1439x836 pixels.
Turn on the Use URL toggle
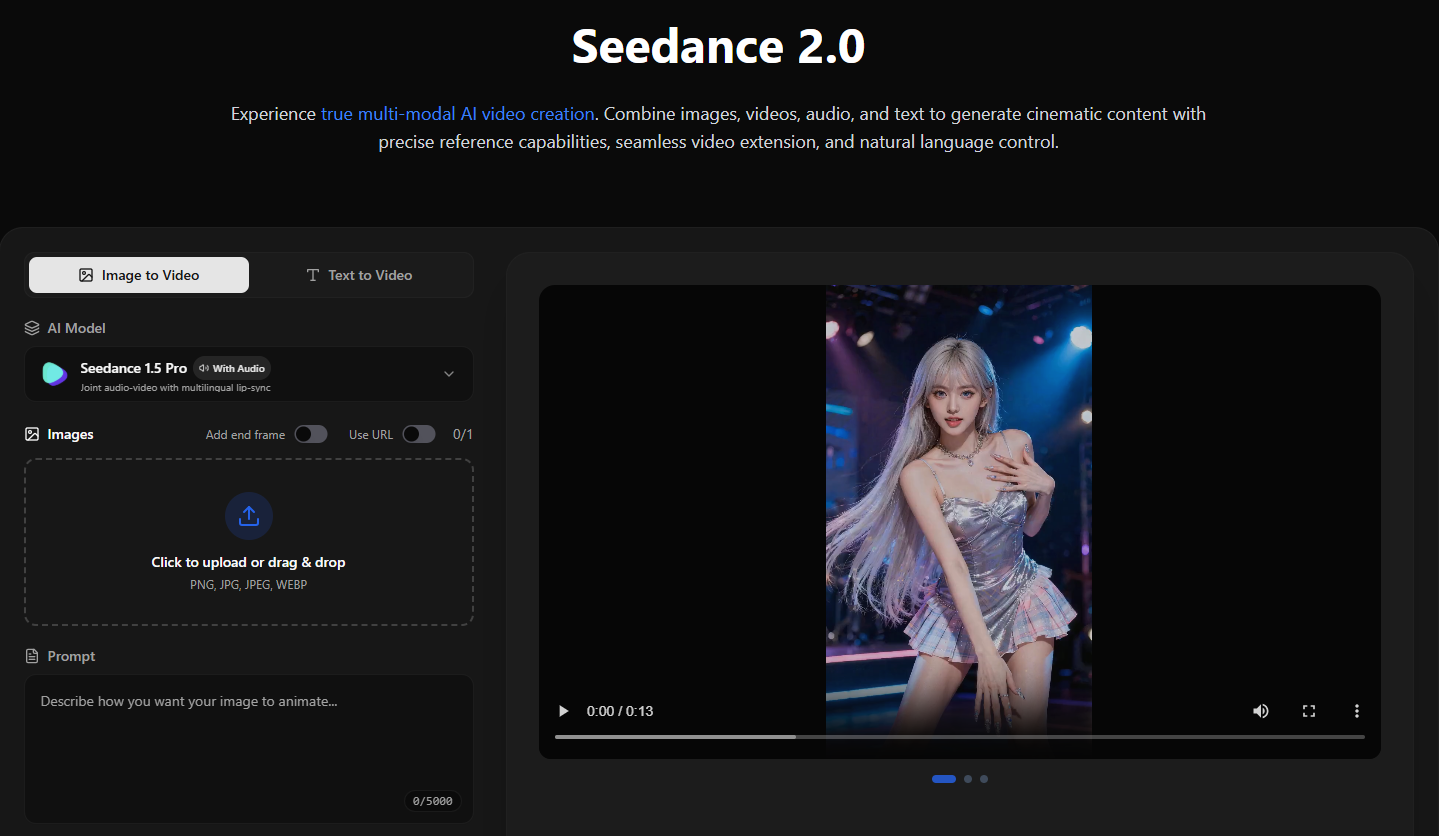(418, 434)
